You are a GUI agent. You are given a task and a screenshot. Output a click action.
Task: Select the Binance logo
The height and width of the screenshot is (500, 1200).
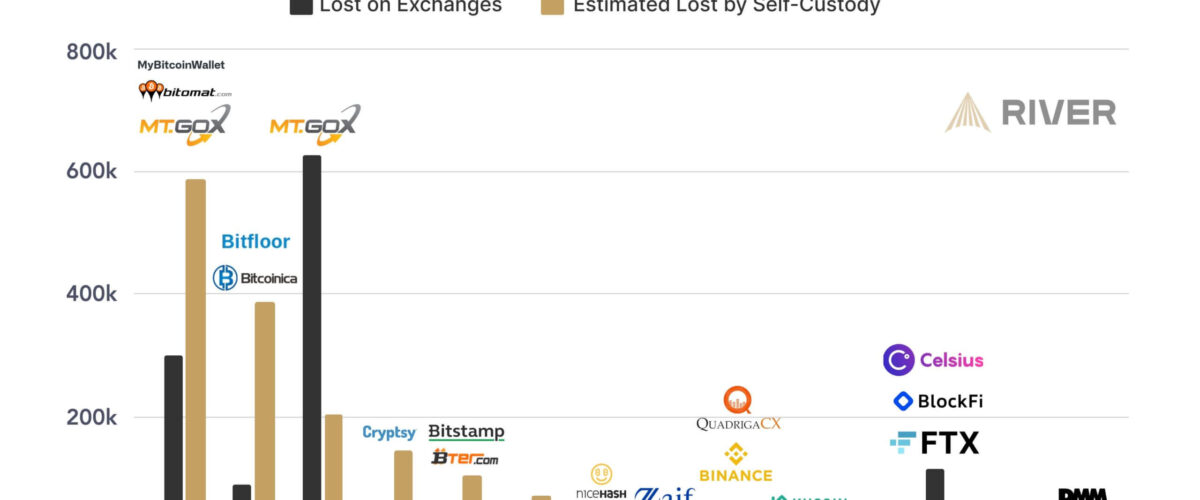pos(736,463)
